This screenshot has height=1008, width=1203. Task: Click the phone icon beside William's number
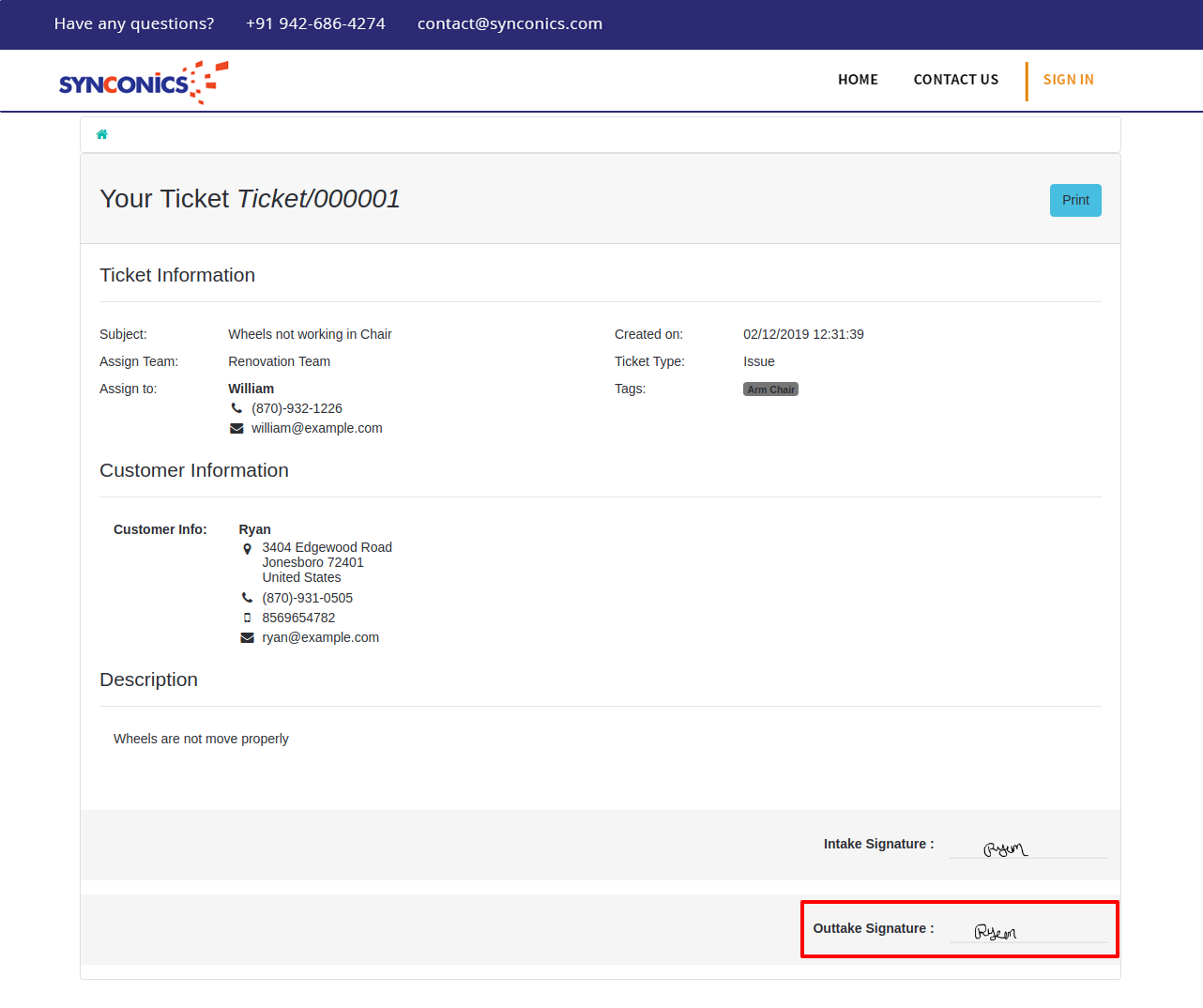click(236, 408)
